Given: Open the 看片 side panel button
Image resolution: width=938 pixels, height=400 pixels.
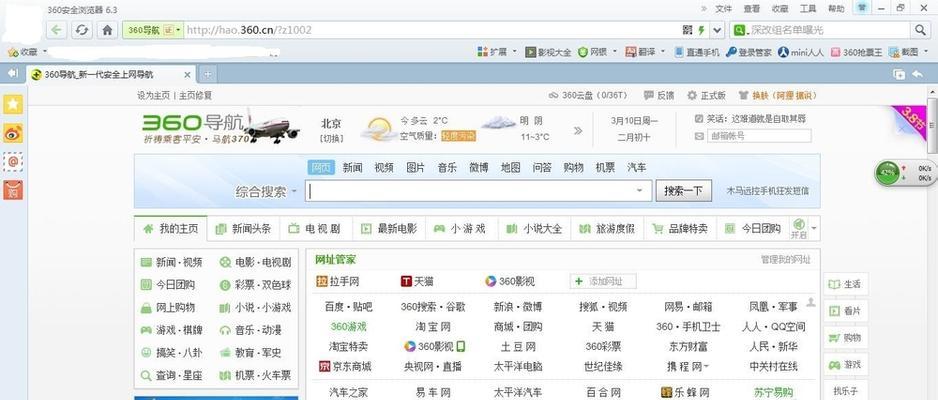Looking at the screenshot, I should coord(846,310).
